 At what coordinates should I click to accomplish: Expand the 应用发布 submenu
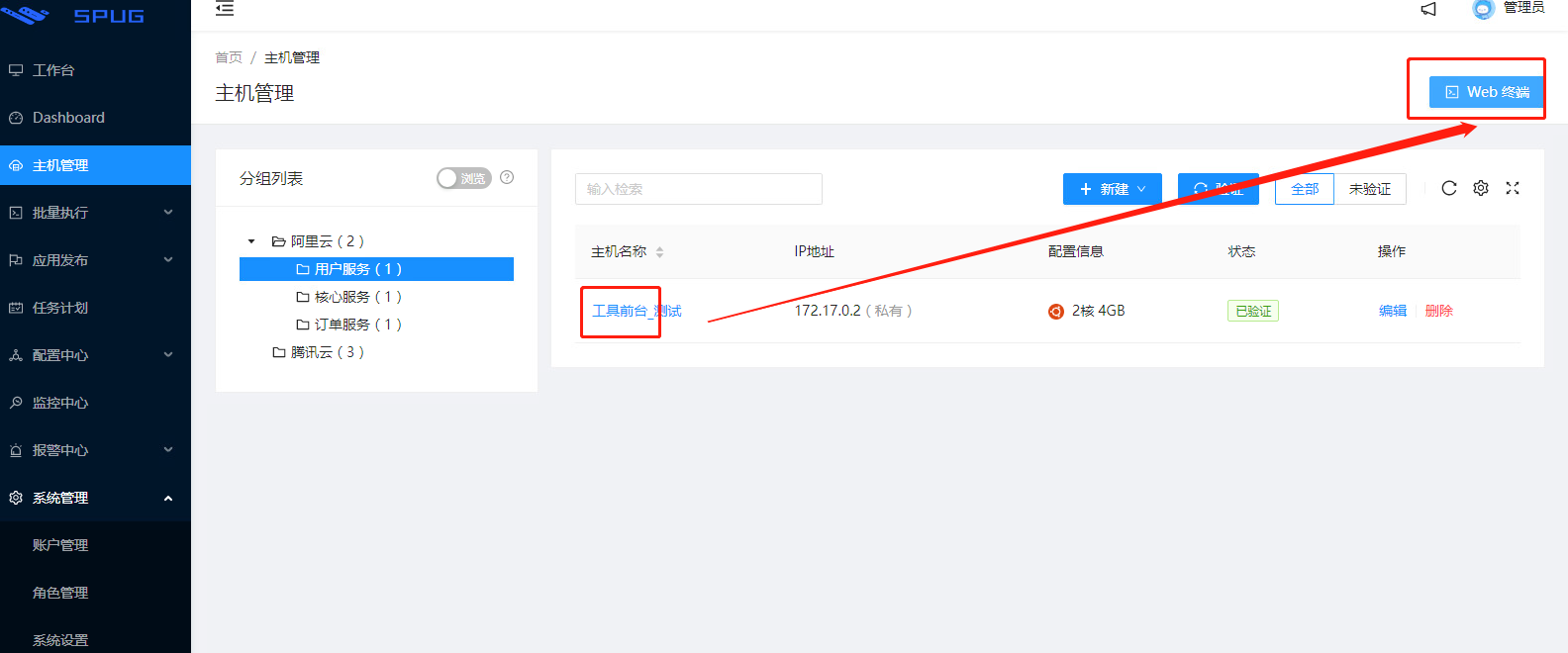click(95, 260)
